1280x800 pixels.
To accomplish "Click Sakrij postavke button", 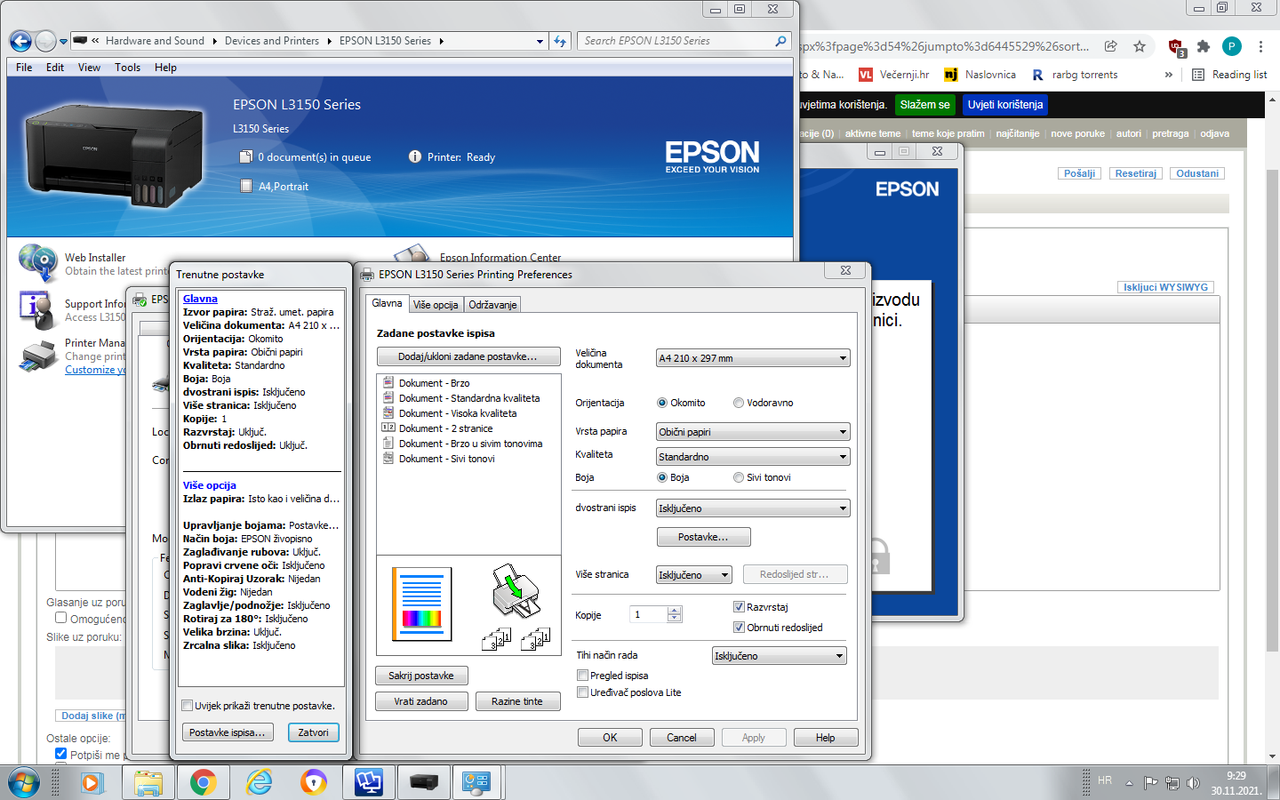I will (x=422, y=675).
